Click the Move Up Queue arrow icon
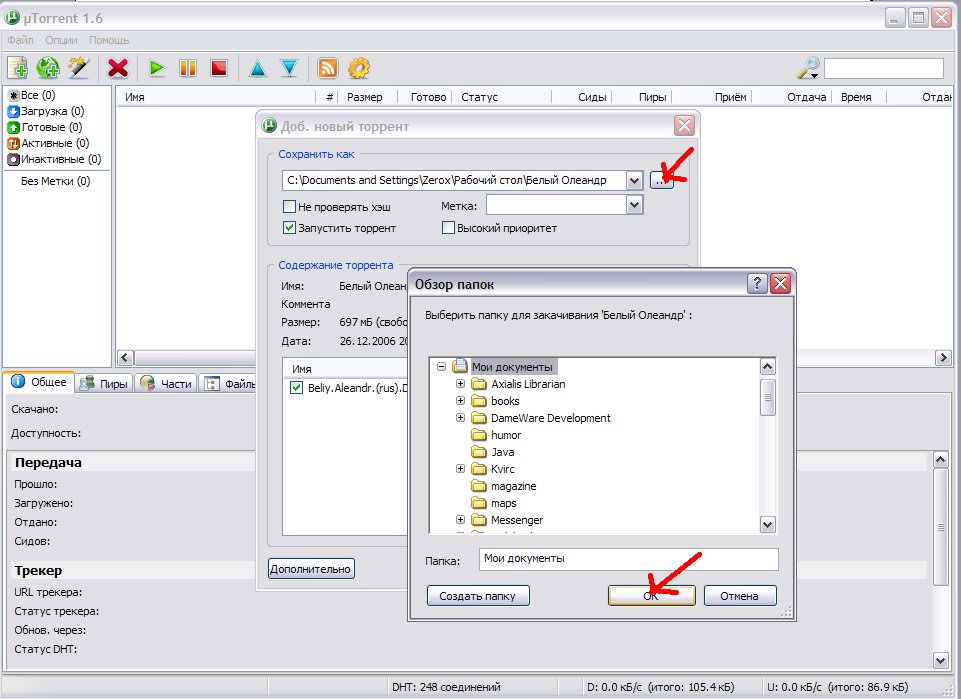The width and height of the screenshot is (961, 699). pos(258,68)
